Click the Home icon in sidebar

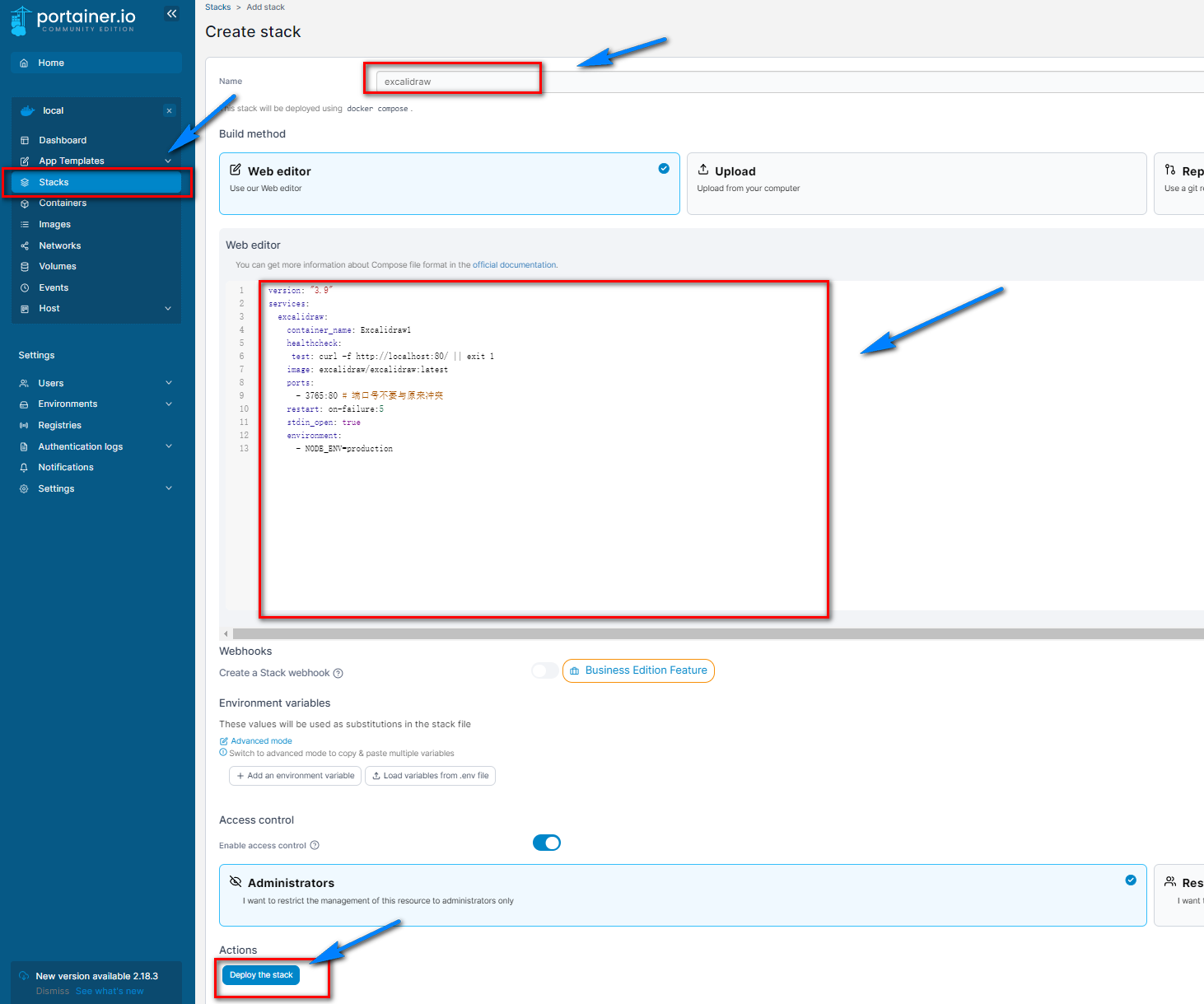click(x=25, y=63)
